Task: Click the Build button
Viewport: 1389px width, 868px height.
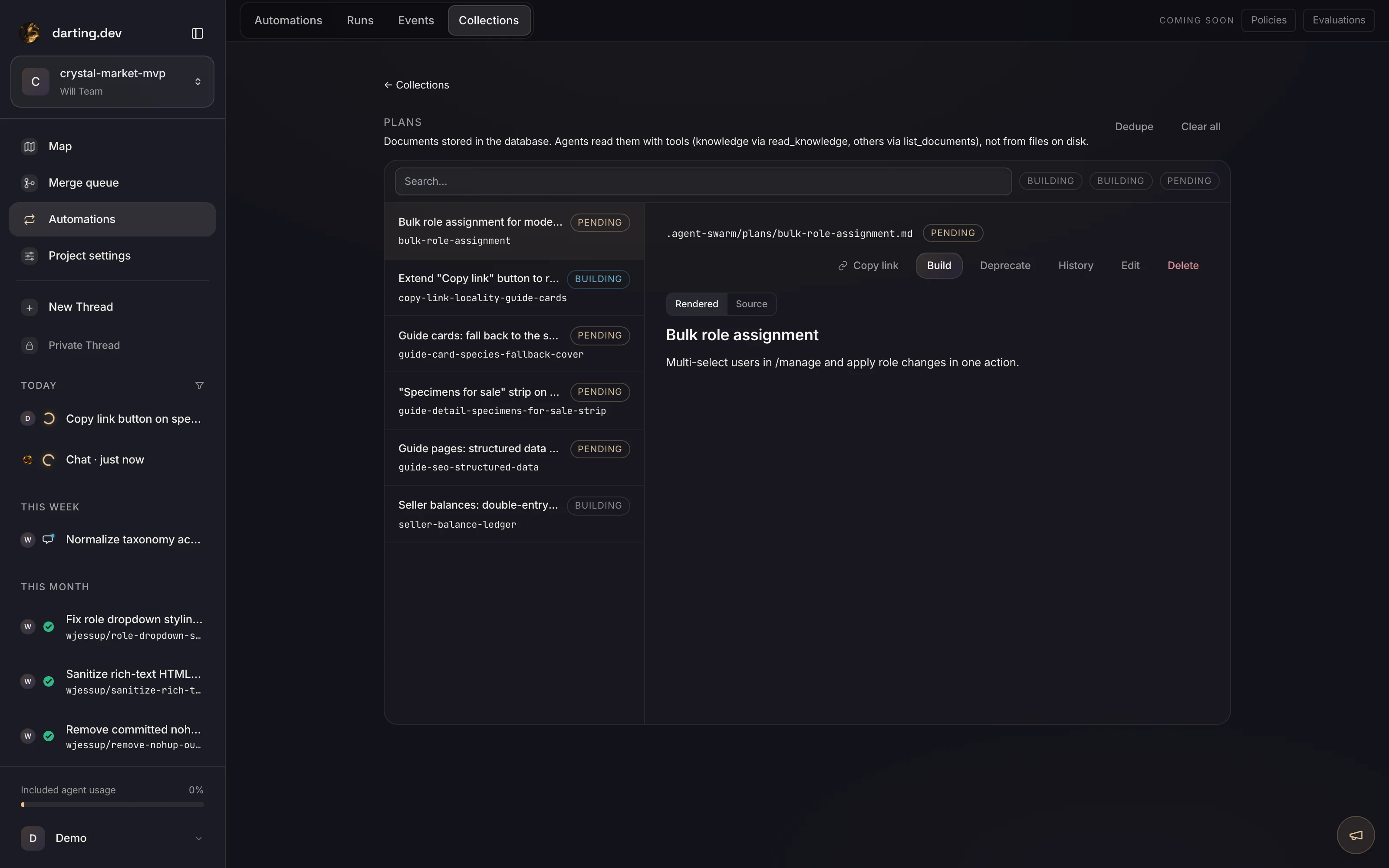Action: click(939, 266)
